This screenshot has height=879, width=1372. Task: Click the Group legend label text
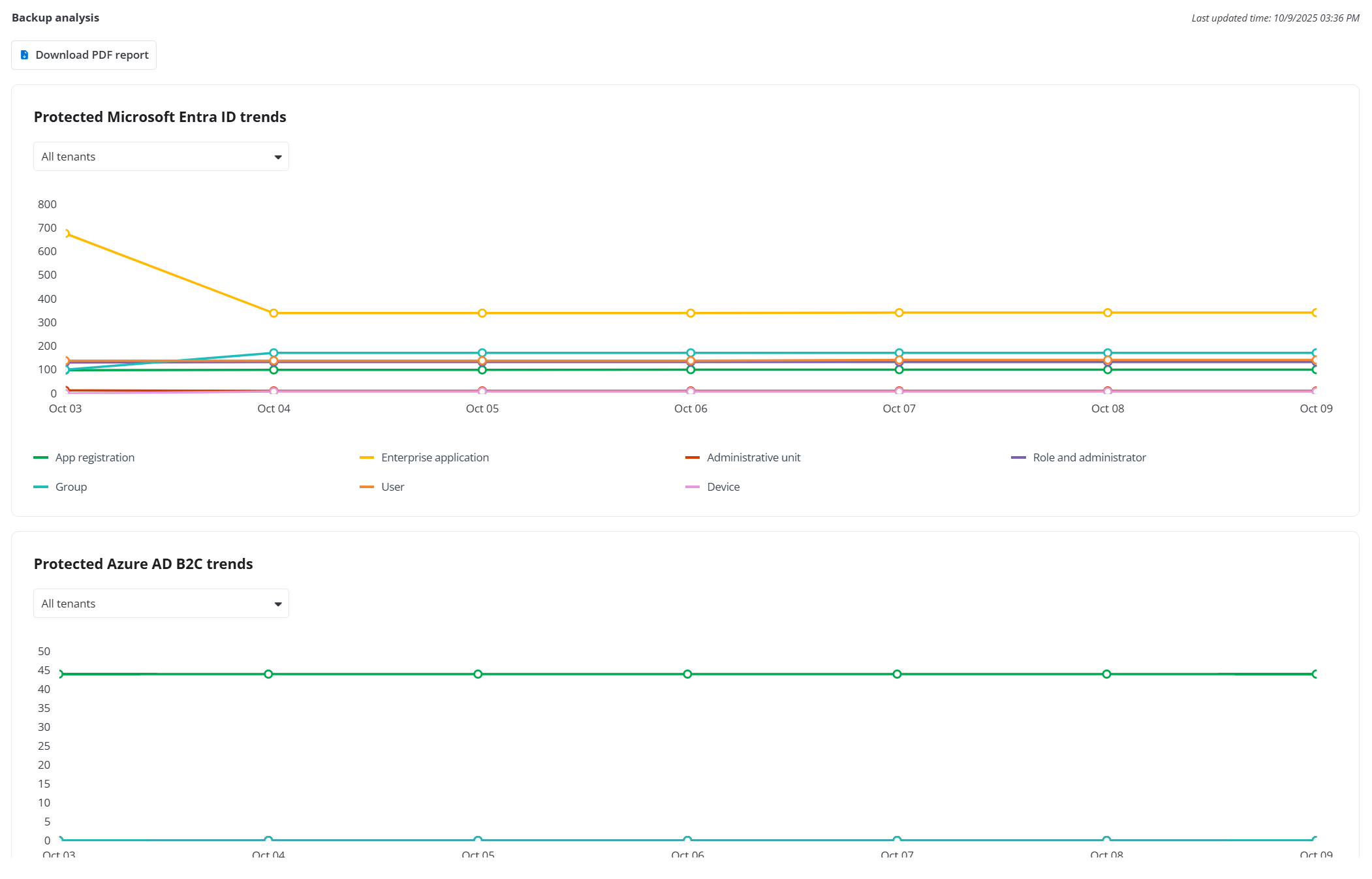point(71,487)
